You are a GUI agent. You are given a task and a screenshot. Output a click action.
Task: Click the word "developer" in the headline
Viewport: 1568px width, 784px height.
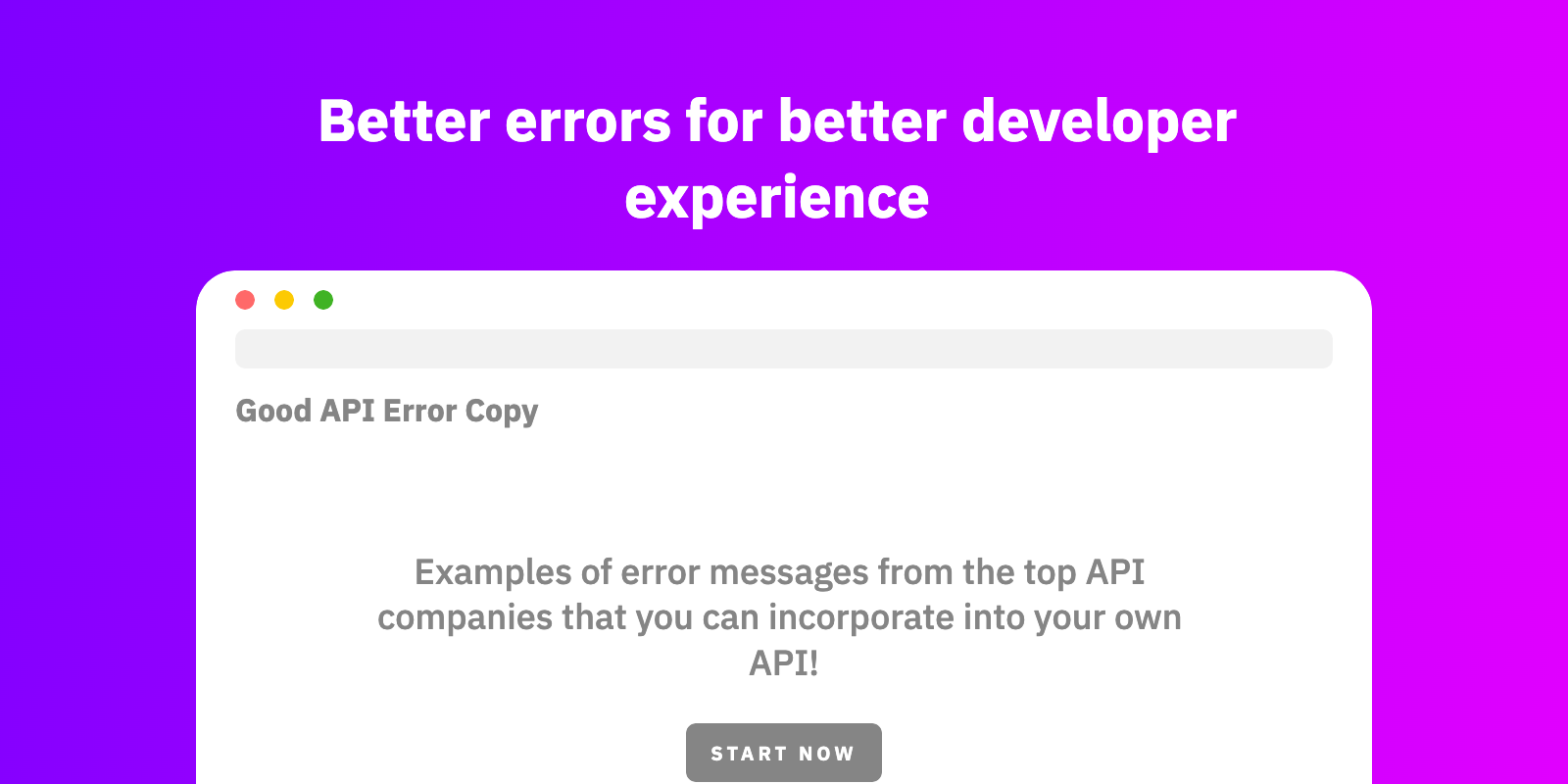tap(1099, 122)
